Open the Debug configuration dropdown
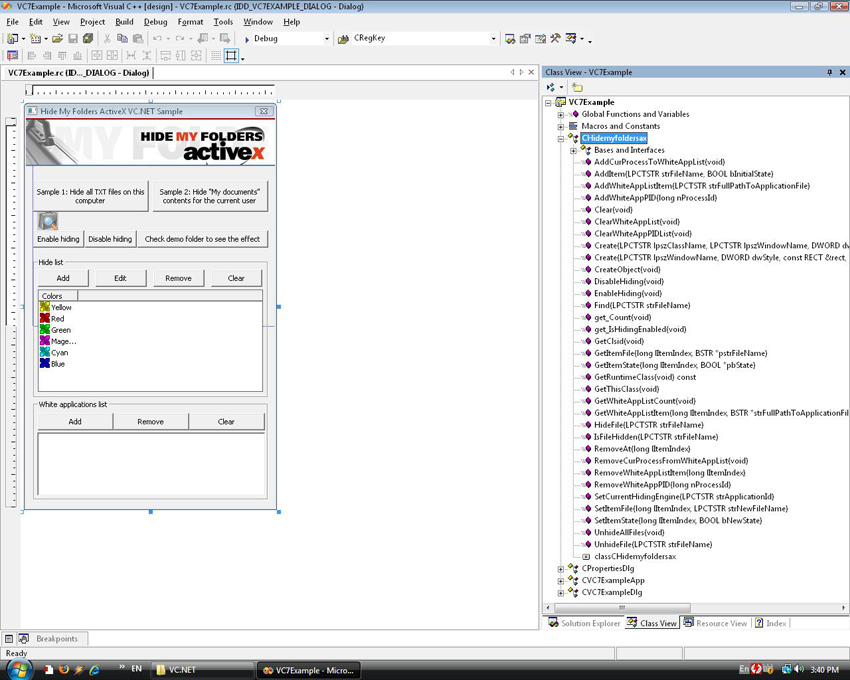This screenshot has width=850, height=680. (326, 39)
